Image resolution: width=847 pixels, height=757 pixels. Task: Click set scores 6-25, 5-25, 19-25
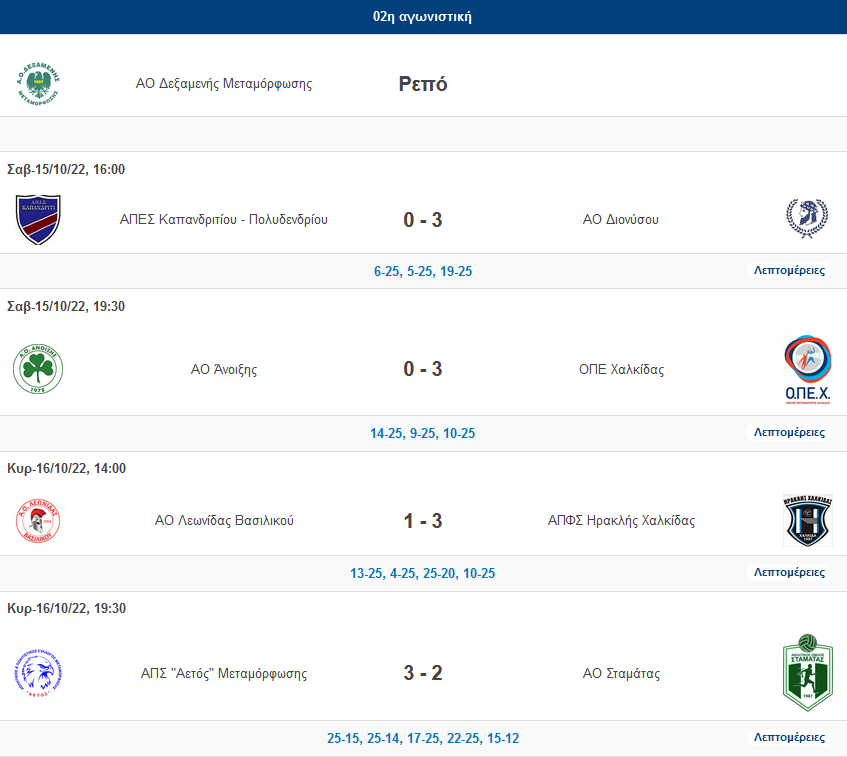[423, 271]
